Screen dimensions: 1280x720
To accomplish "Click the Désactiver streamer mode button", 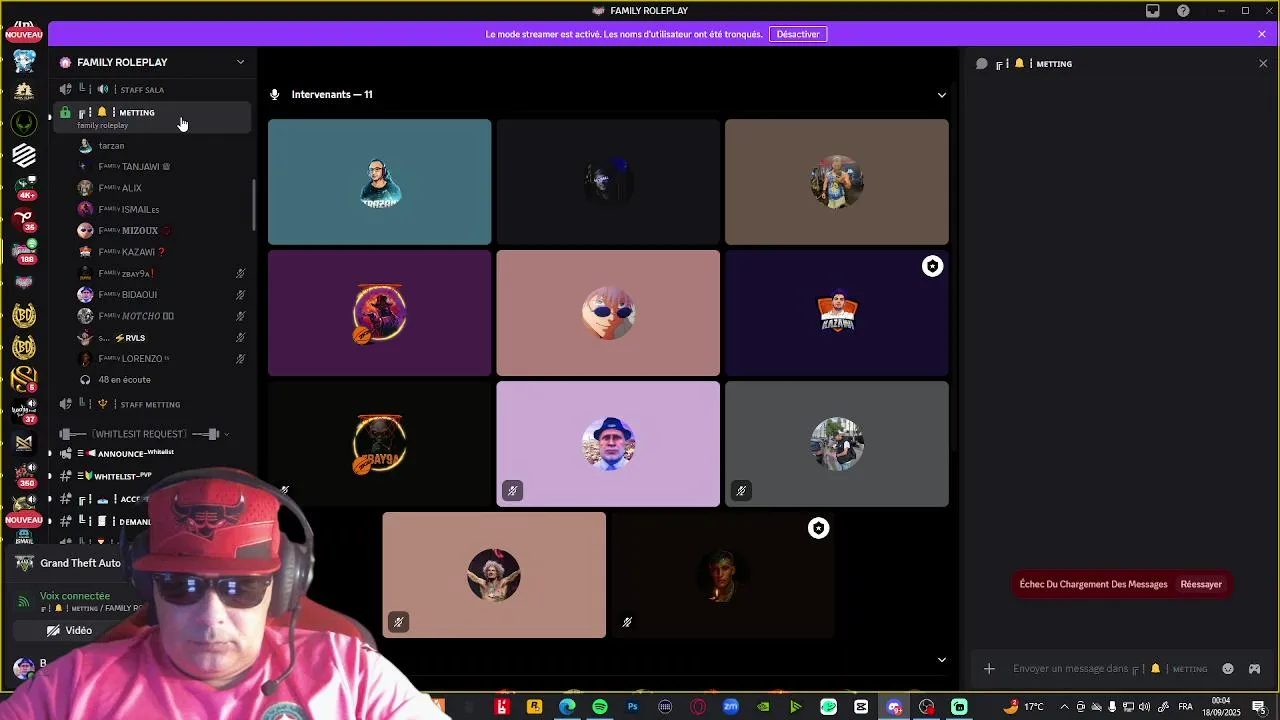I will click(x=798, y=34).
